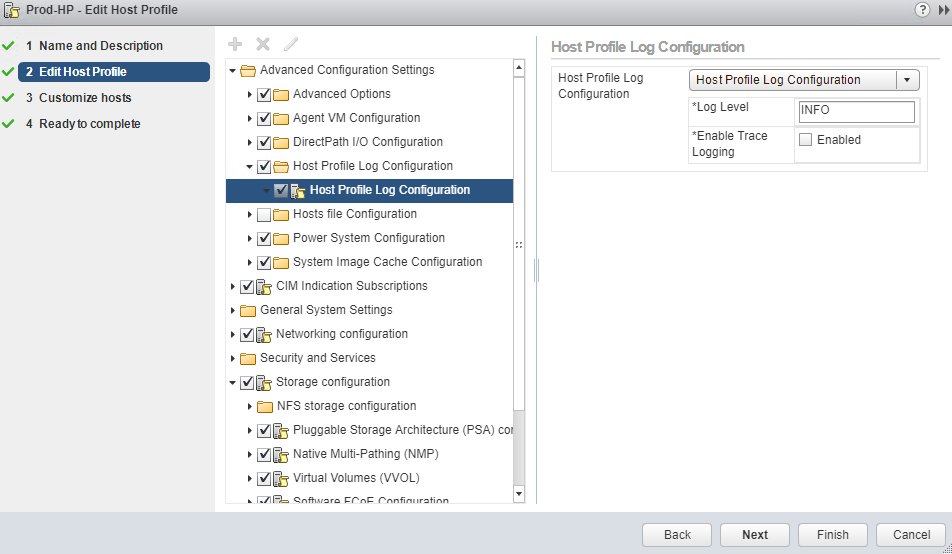The width and height of the screenshot is (952, 554).
Task: Click the Log Level input field
Action: 856,110
